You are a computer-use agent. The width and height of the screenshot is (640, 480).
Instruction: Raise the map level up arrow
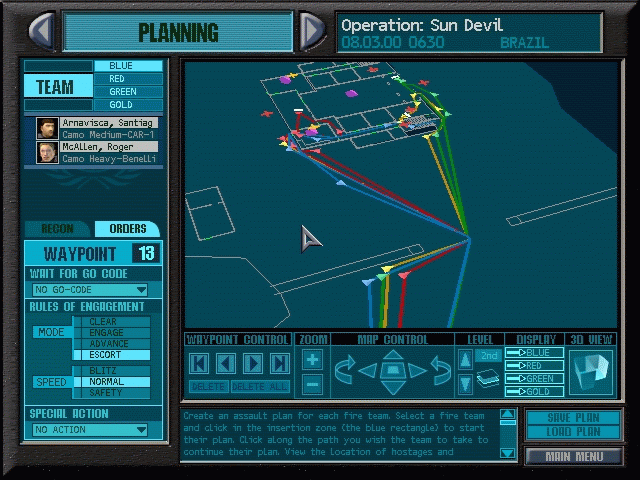pyautogui.click(x=465, y=360)
